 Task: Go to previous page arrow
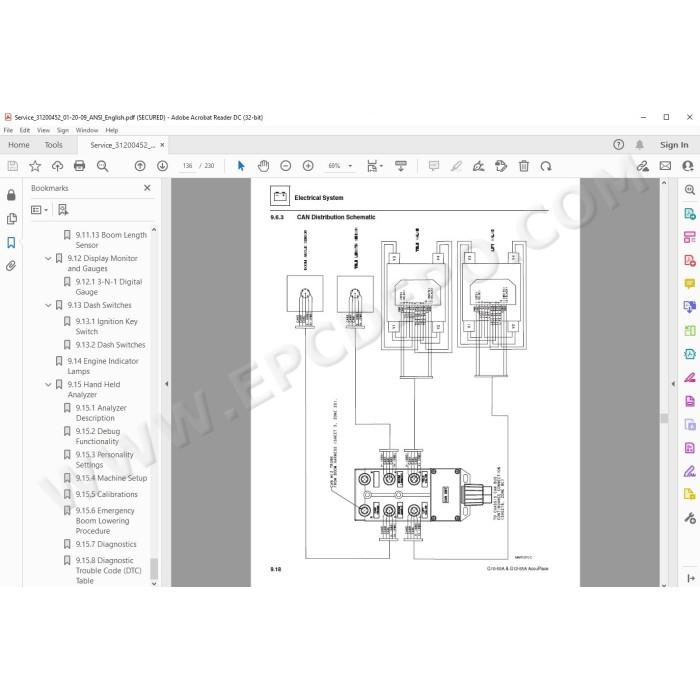[x=140, y=166]
